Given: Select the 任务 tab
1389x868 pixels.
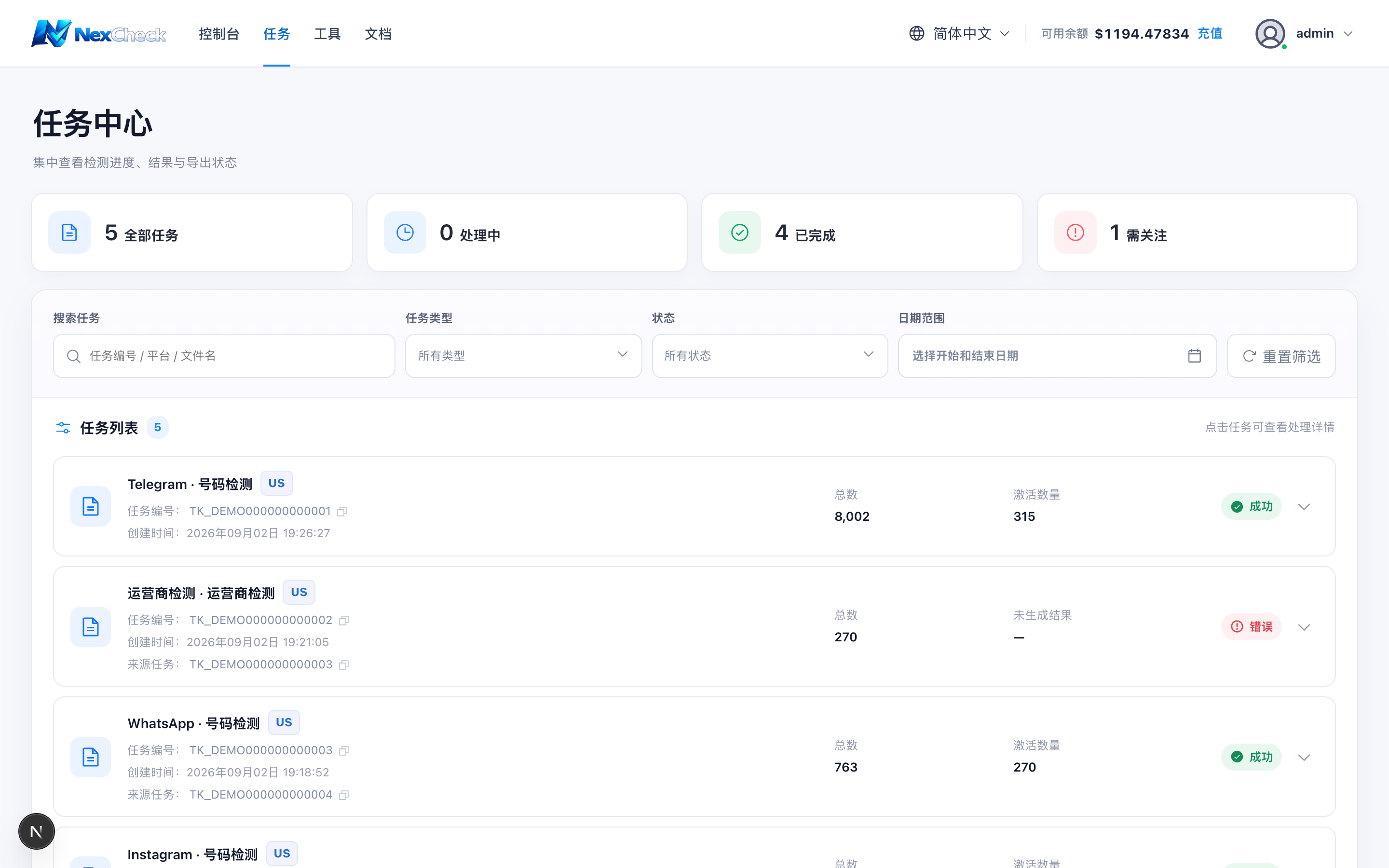Looking at the screenshot, I should point(277,34).
